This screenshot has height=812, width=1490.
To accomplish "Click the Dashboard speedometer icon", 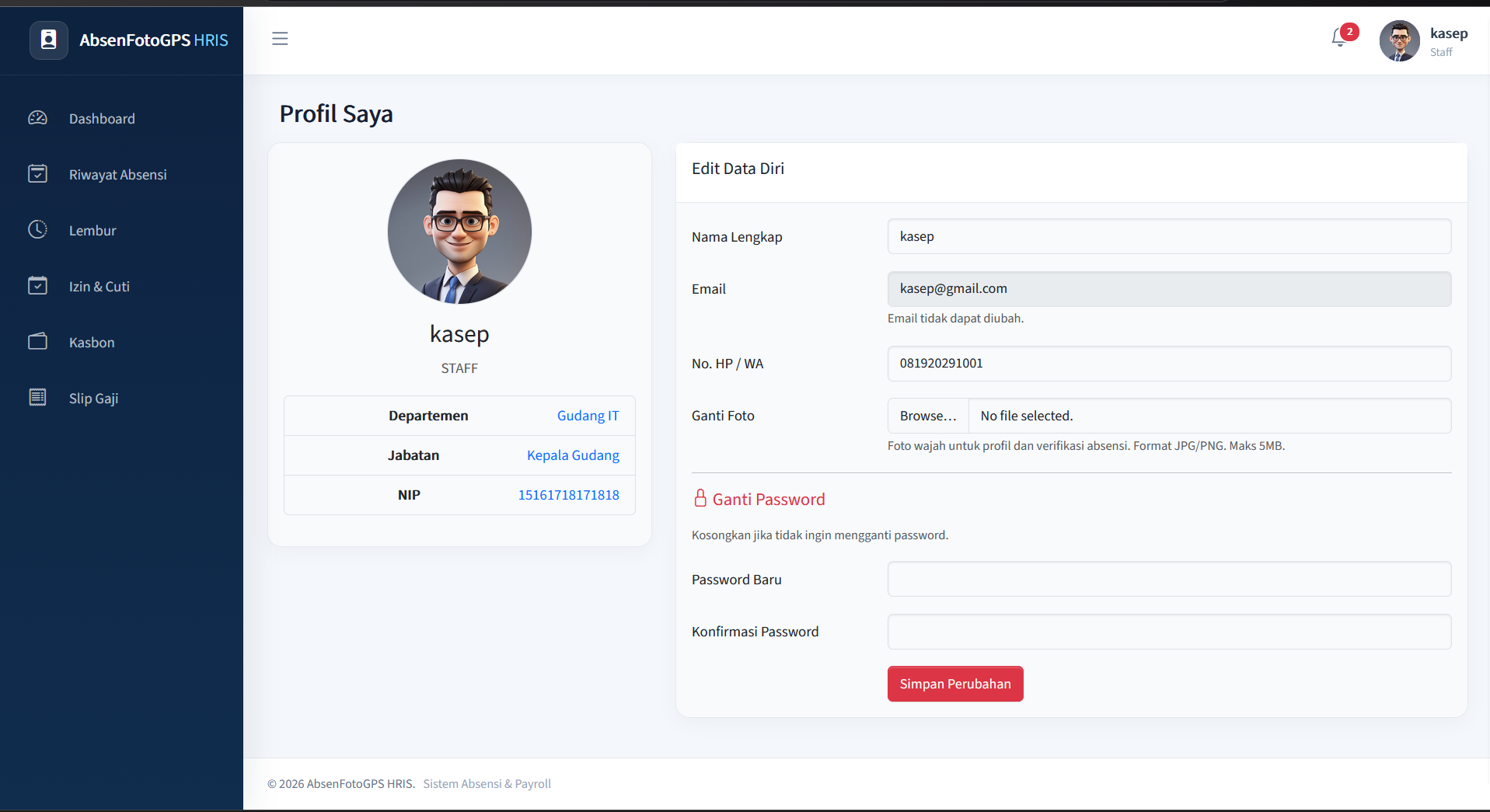I will 38,118.
